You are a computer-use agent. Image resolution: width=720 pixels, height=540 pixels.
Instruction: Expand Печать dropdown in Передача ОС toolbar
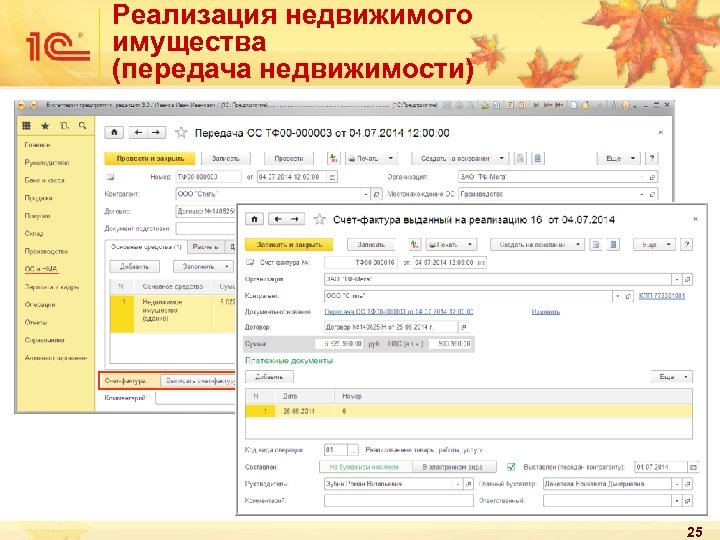pyautogui.click(x=391, y=158)
